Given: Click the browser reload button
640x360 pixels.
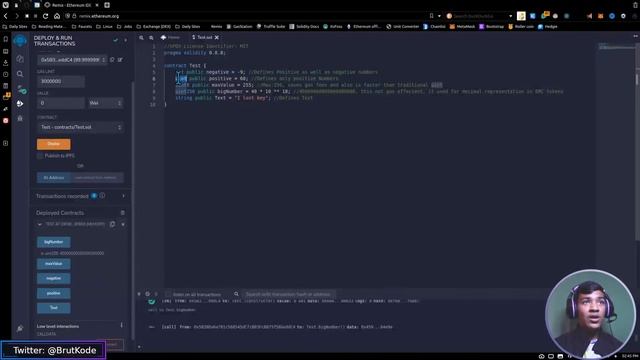Looking at the screenshot, I should point(45,16).
